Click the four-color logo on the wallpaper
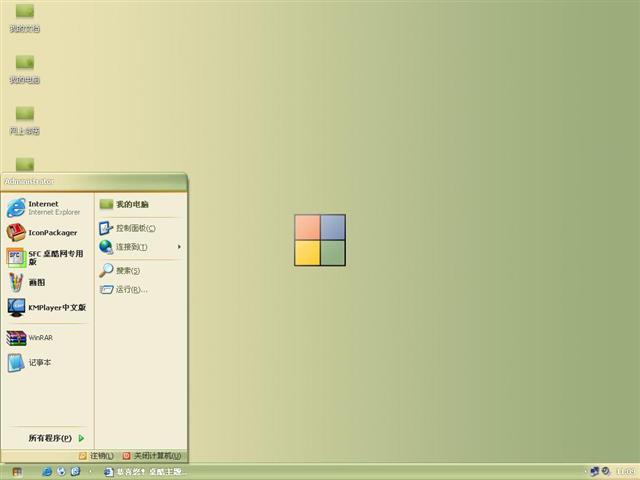The width and height of the screenshot is (640, 480). coord(320,240)
